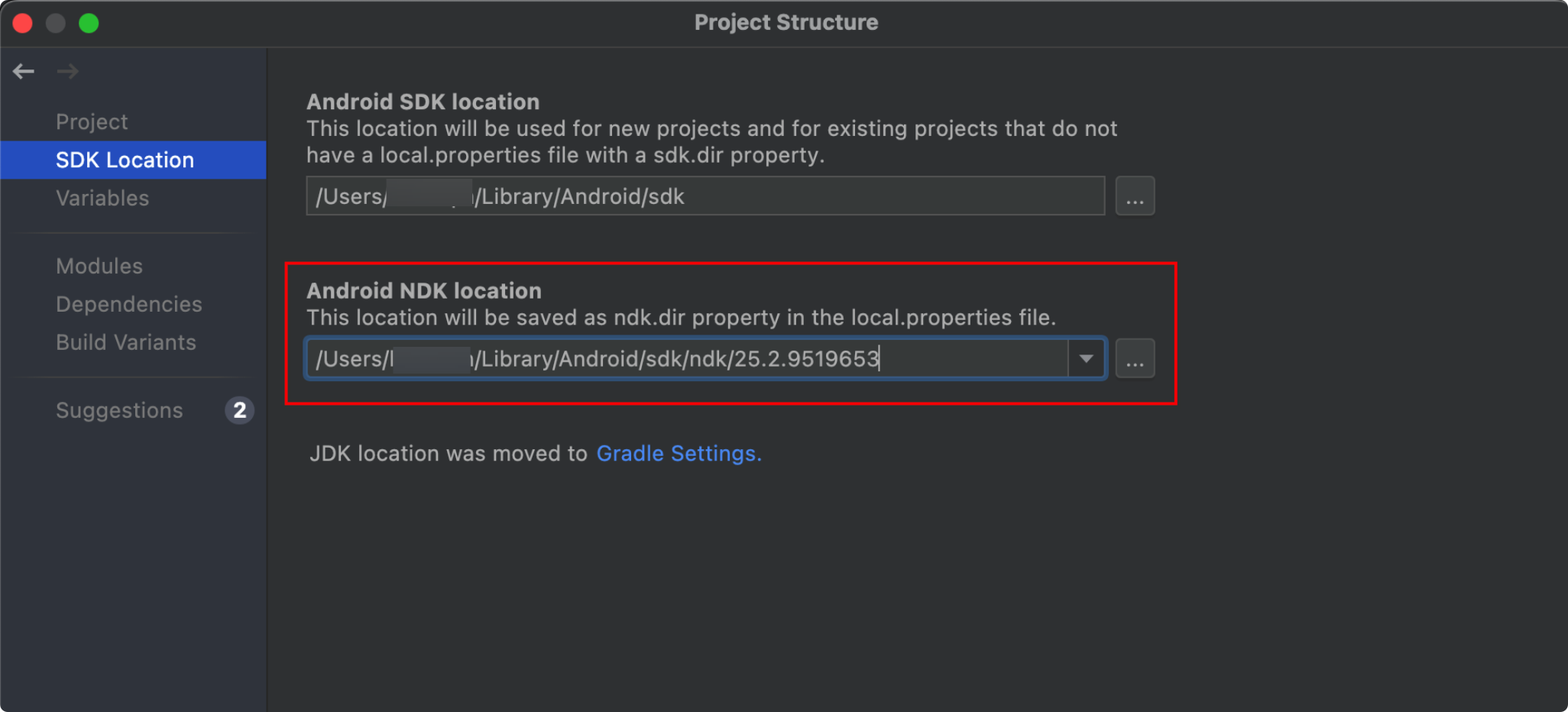Switch to Build Variants section
The image size is (1568, 712).
126,342
